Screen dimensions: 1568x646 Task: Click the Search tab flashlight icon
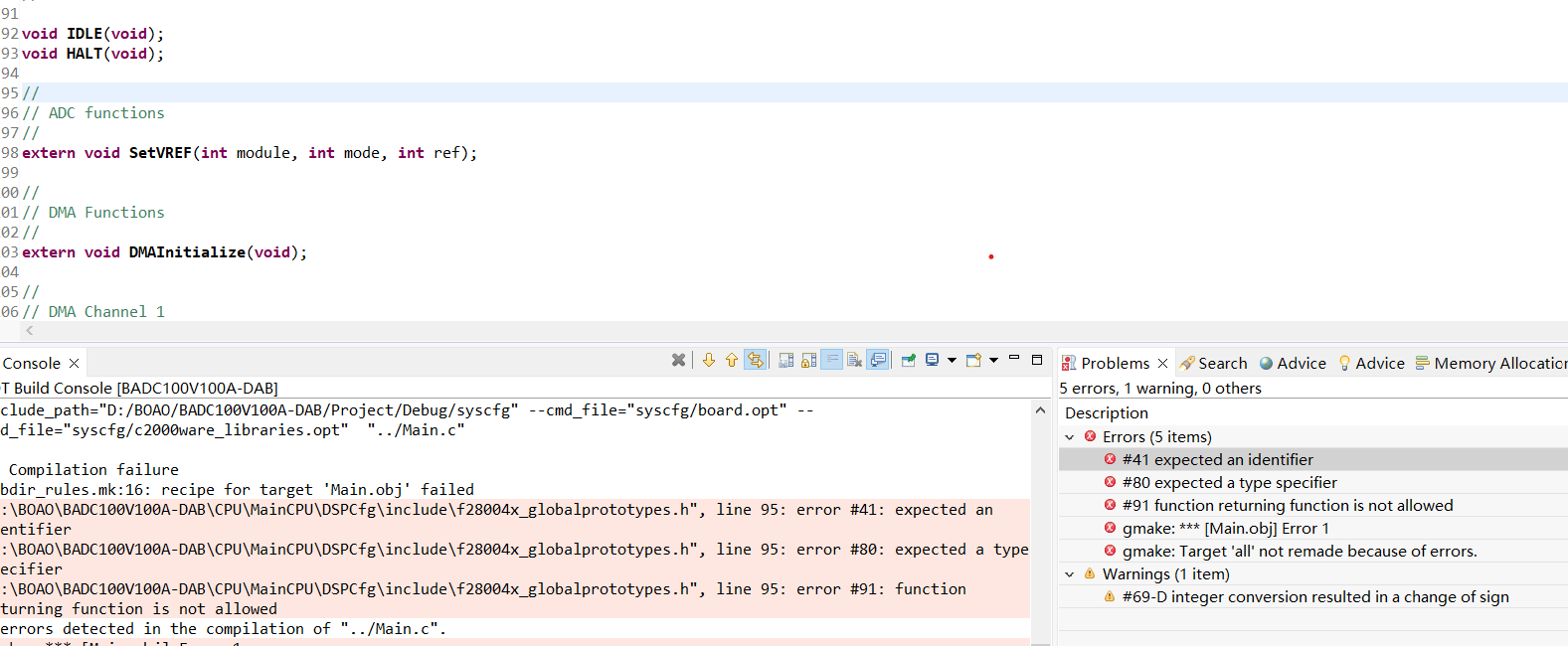1187,364
